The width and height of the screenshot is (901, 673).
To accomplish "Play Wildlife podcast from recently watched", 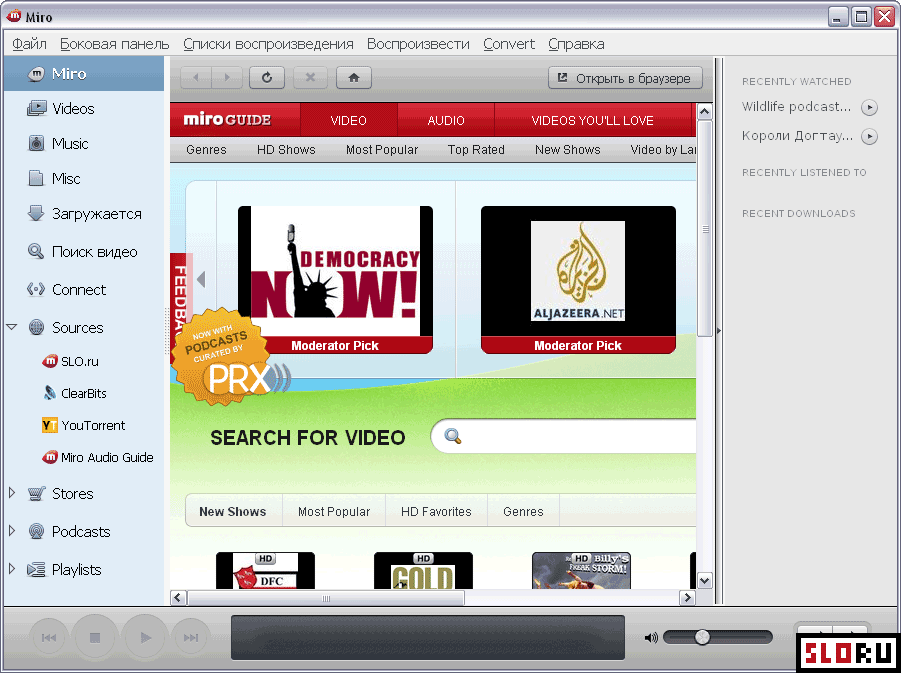I will point(869,107).
